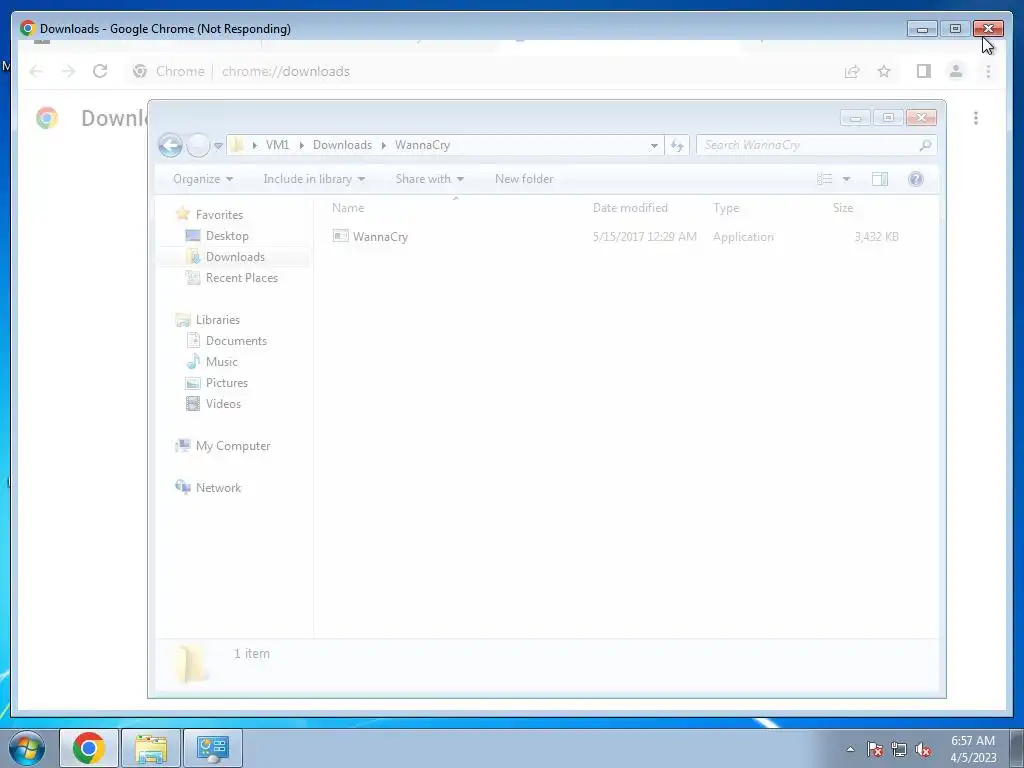Open muted volume tray icon
This screenshot has height=768, width=1024.
tap(923, 749)
